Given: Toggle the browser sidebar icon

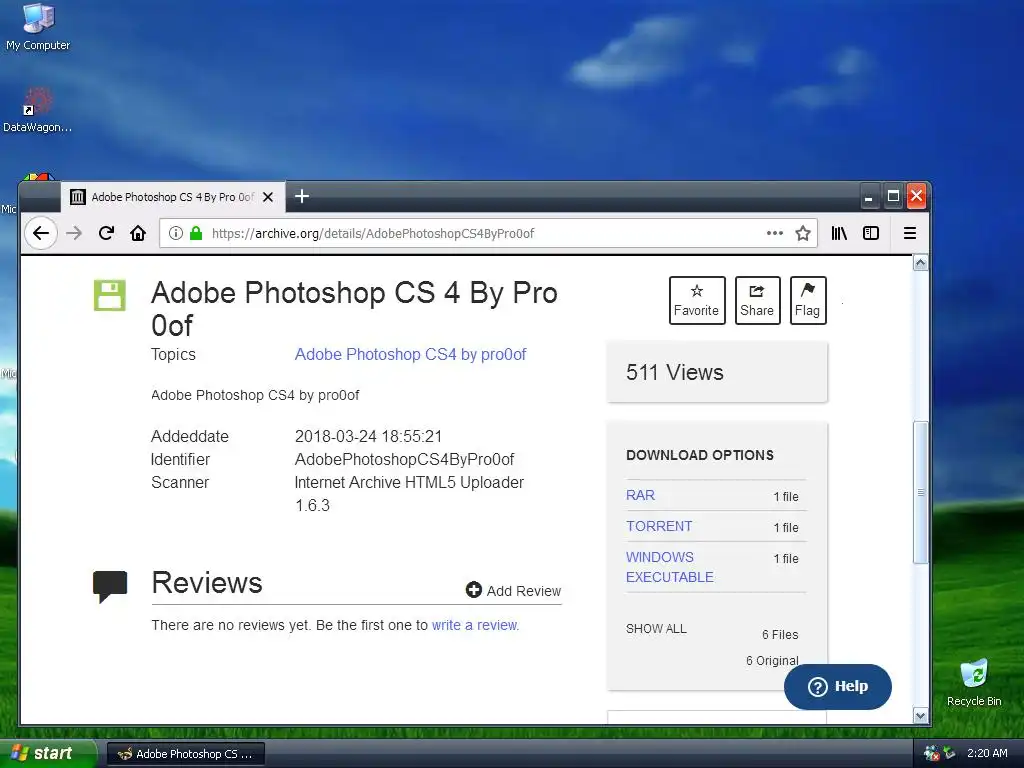Looking at the screenshot, I should click(x=871, y=233).
